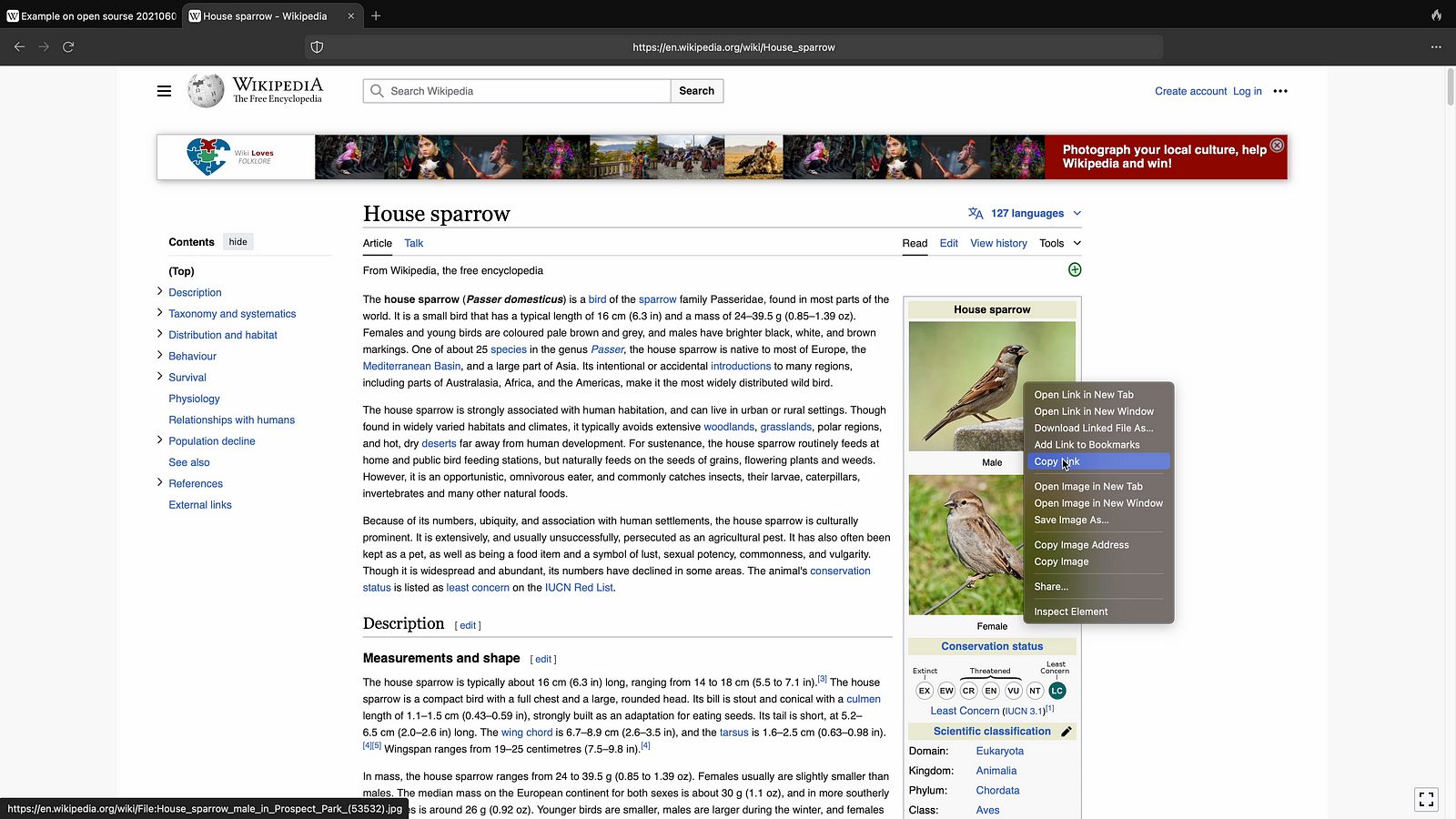Open the personal tools three-dot menu
Screen dimensions: 1456x819
[1280, 91]
